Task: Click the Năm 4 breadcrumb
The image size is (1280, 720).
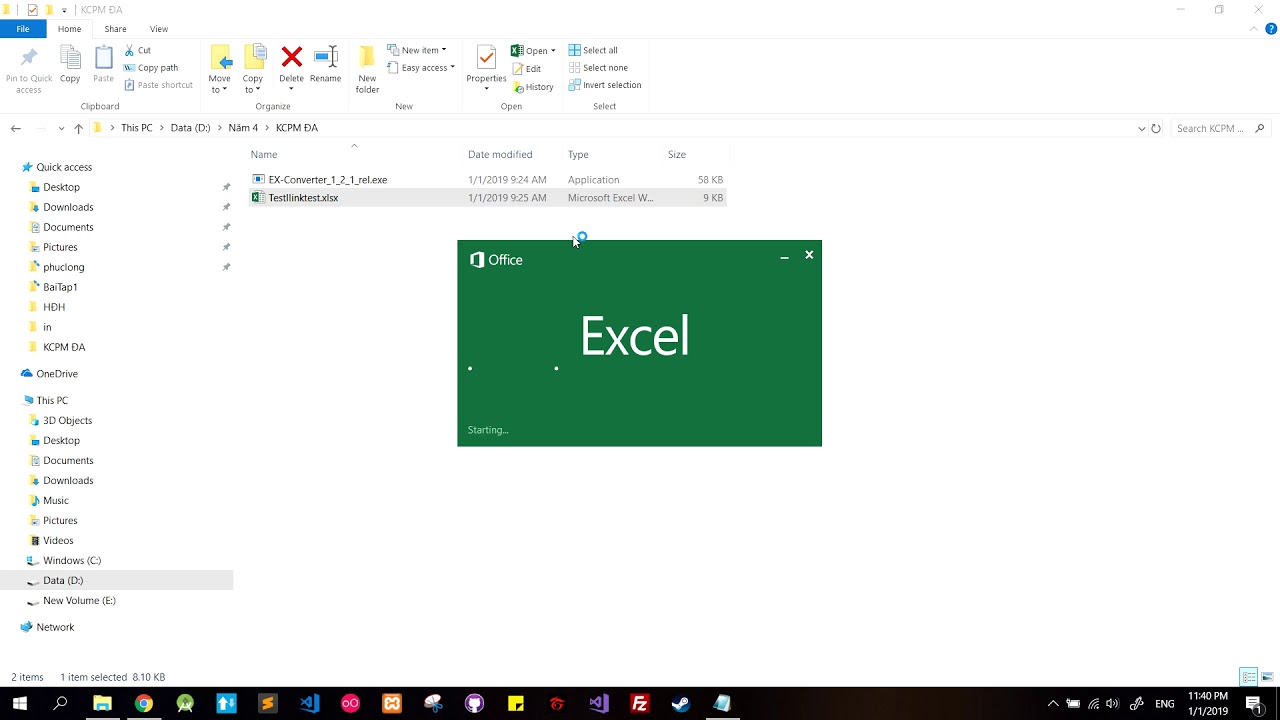Action: (x=243, y=128)
